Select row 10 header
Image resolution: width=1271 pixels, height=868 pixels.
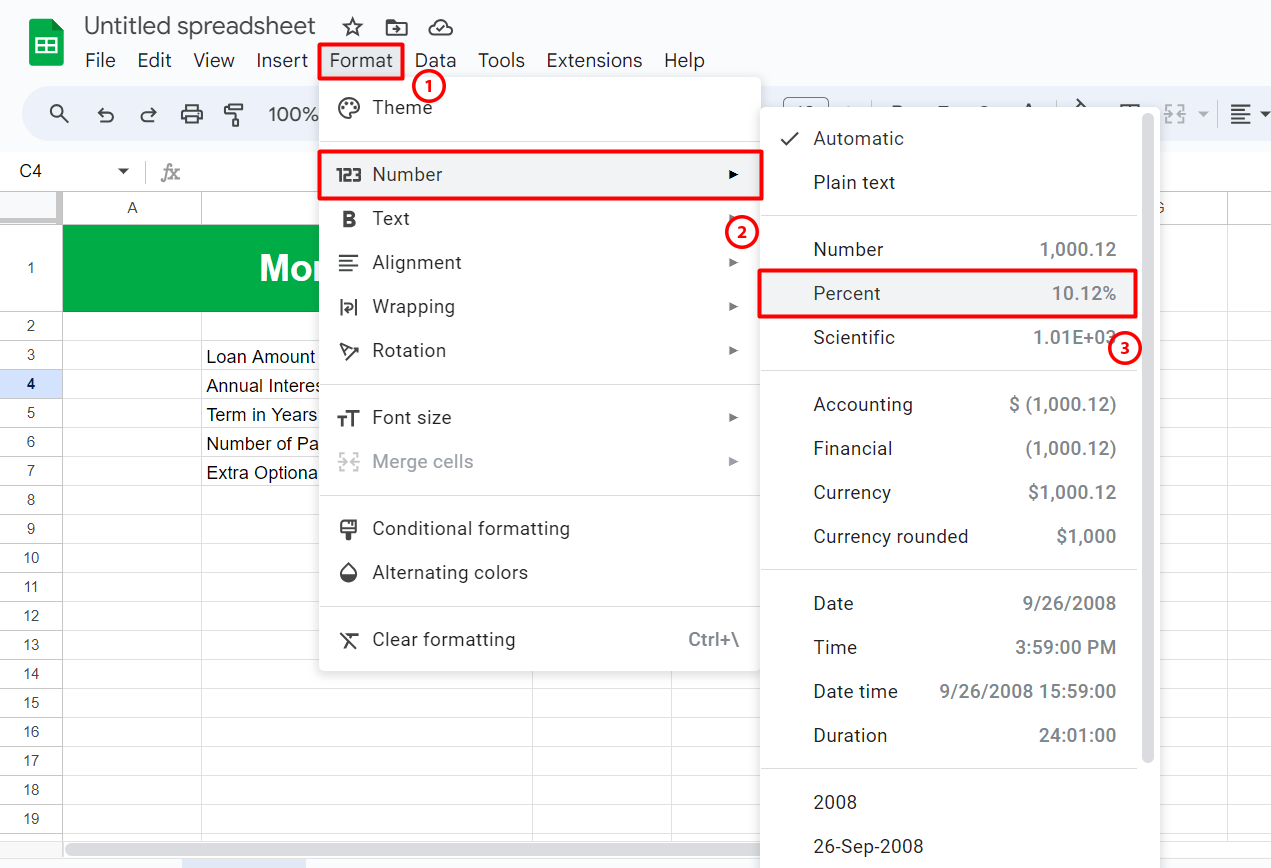pos(31,558)
